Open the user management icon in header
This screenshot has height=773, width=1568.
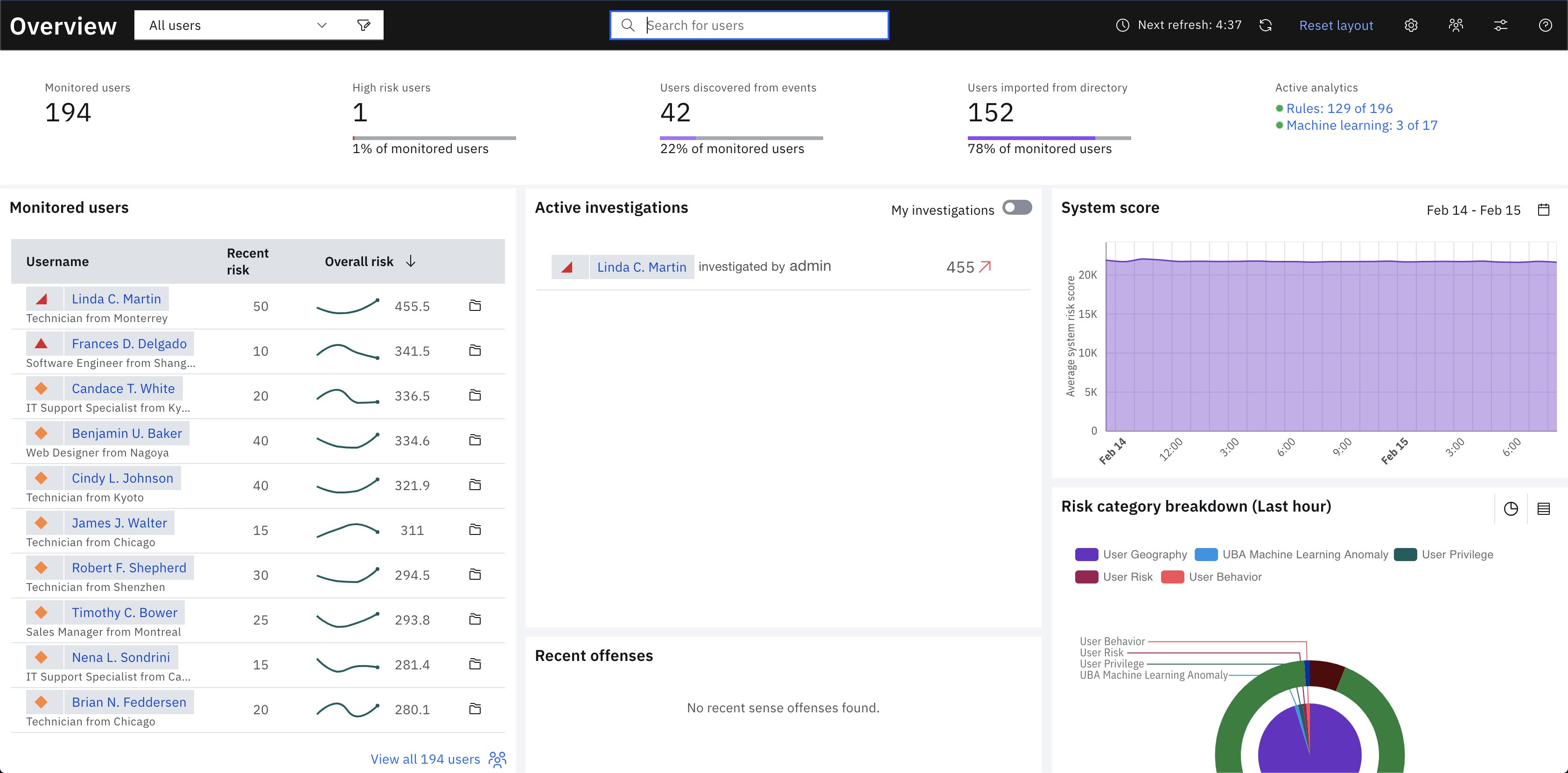point(1456,25)
